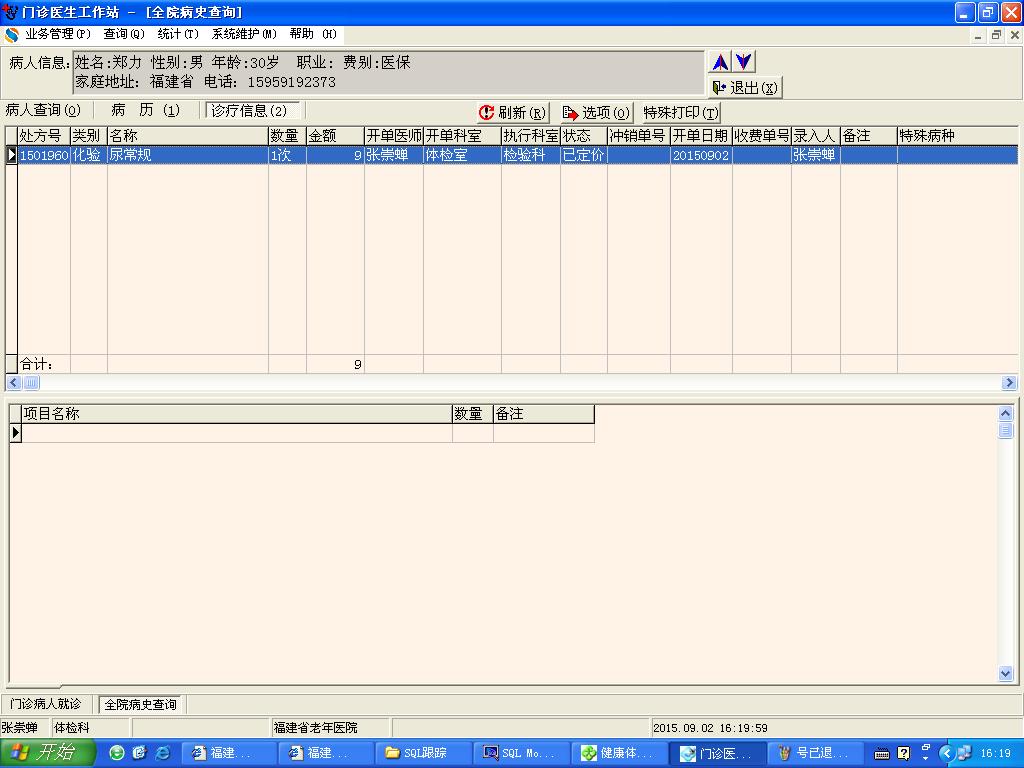The width and height of the screenshot is (1024, 768).
Task: Switch to the 病历(1) tab
Action: tap(145, 110)
